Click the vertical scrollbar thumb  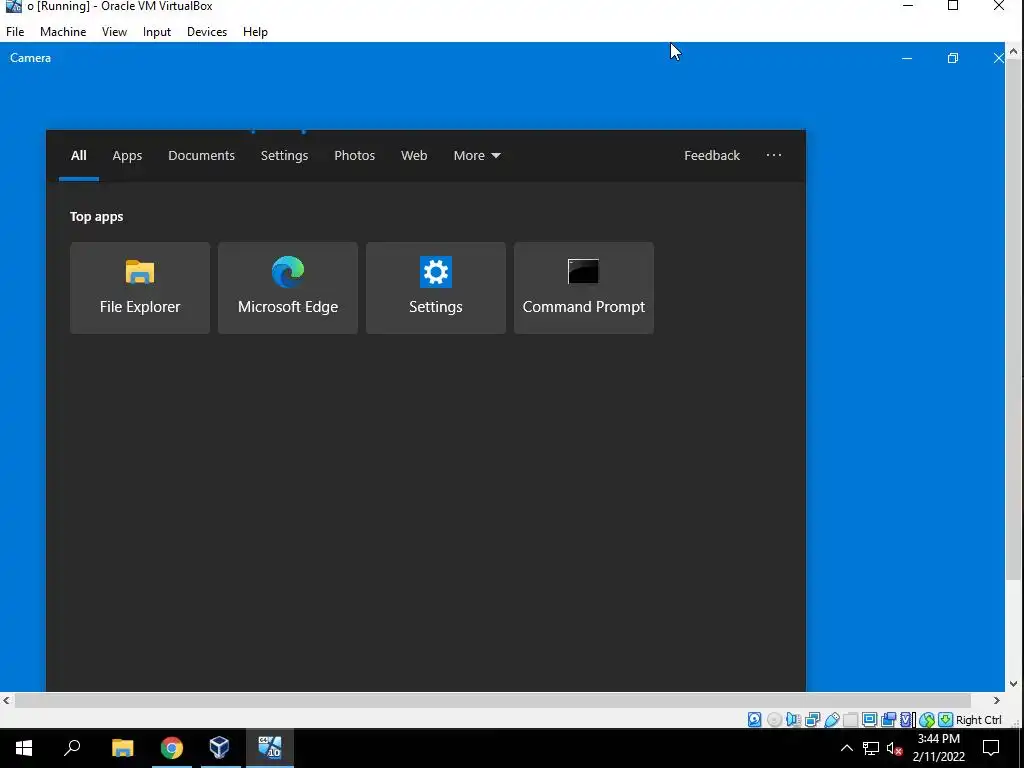[x=1014, y=319]
